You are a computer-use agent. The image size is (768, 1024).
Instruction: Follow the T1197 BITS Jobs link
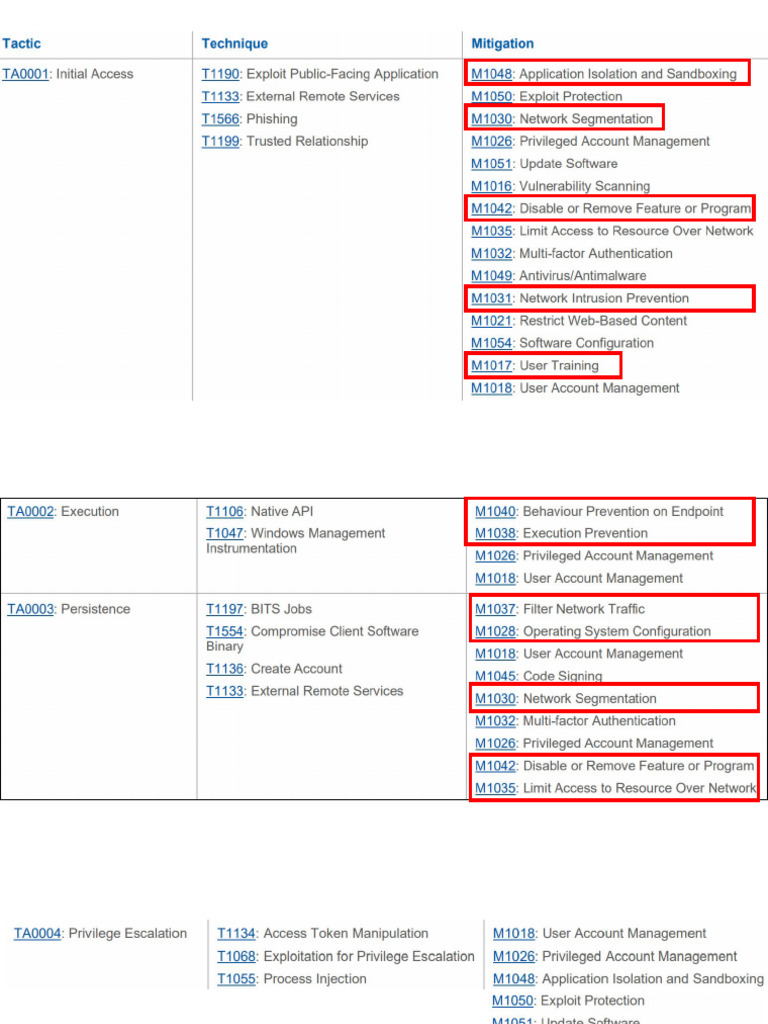tap(225, 609)
